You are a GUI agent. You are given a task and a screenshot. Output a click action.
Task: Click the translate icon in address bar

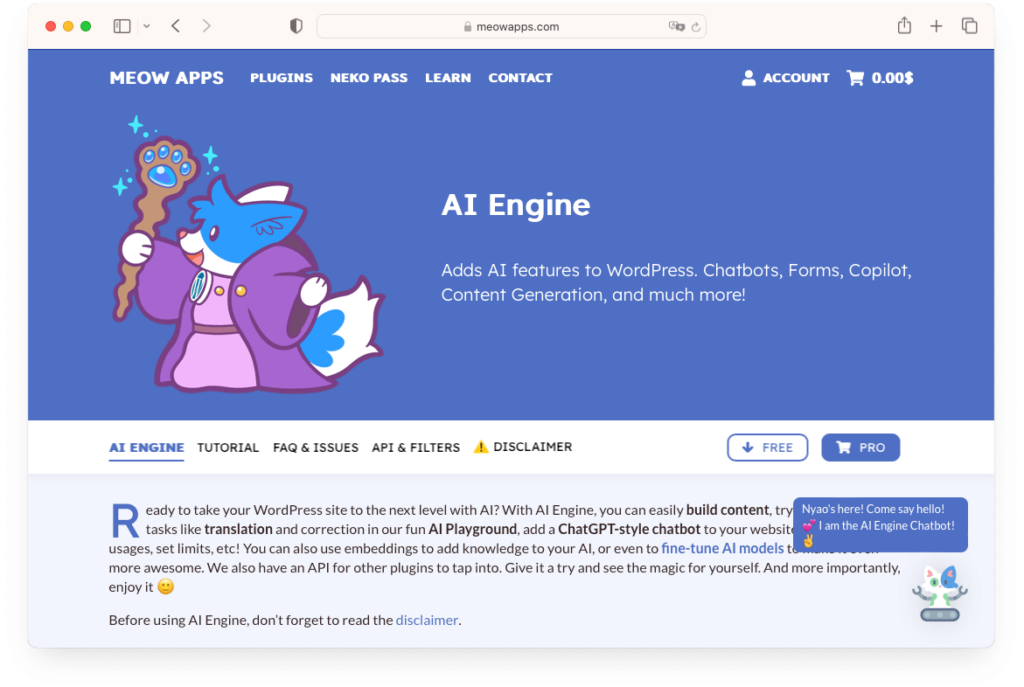[676, 26]
